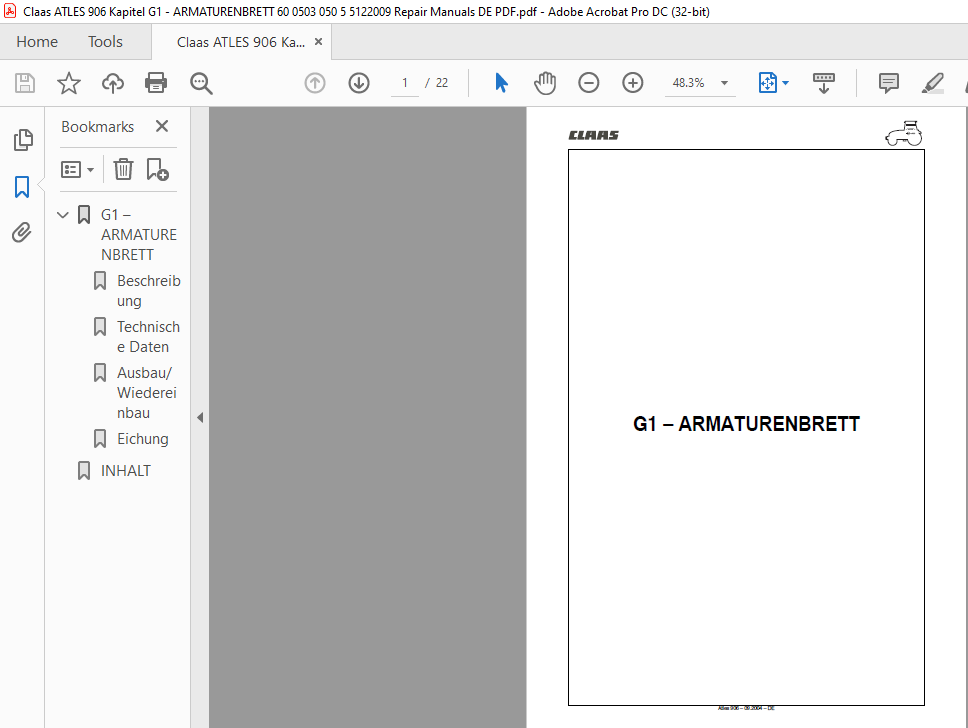Add a comment note

tap(888, 83)
